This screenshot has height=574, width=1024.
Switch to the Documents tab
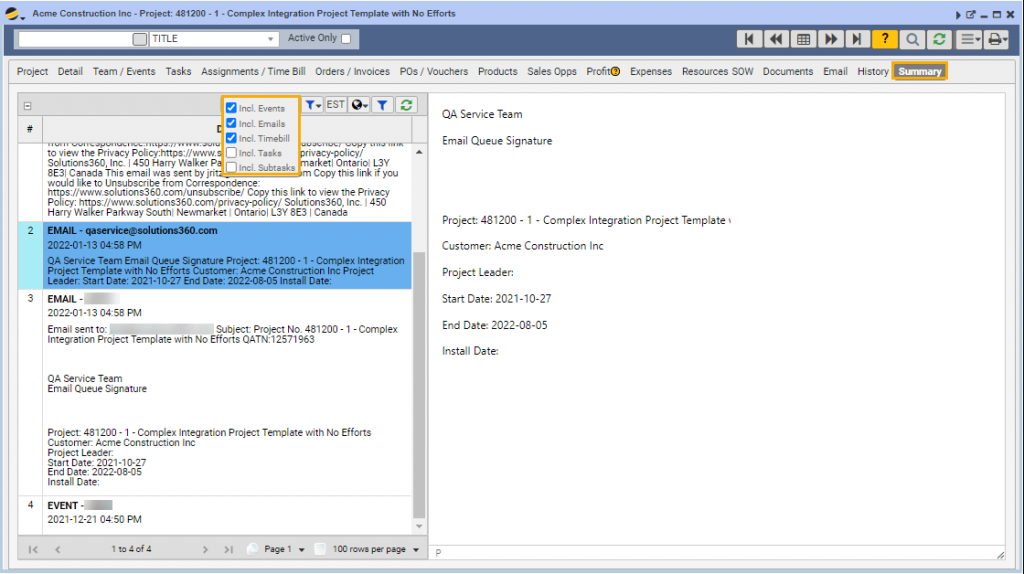787,72
